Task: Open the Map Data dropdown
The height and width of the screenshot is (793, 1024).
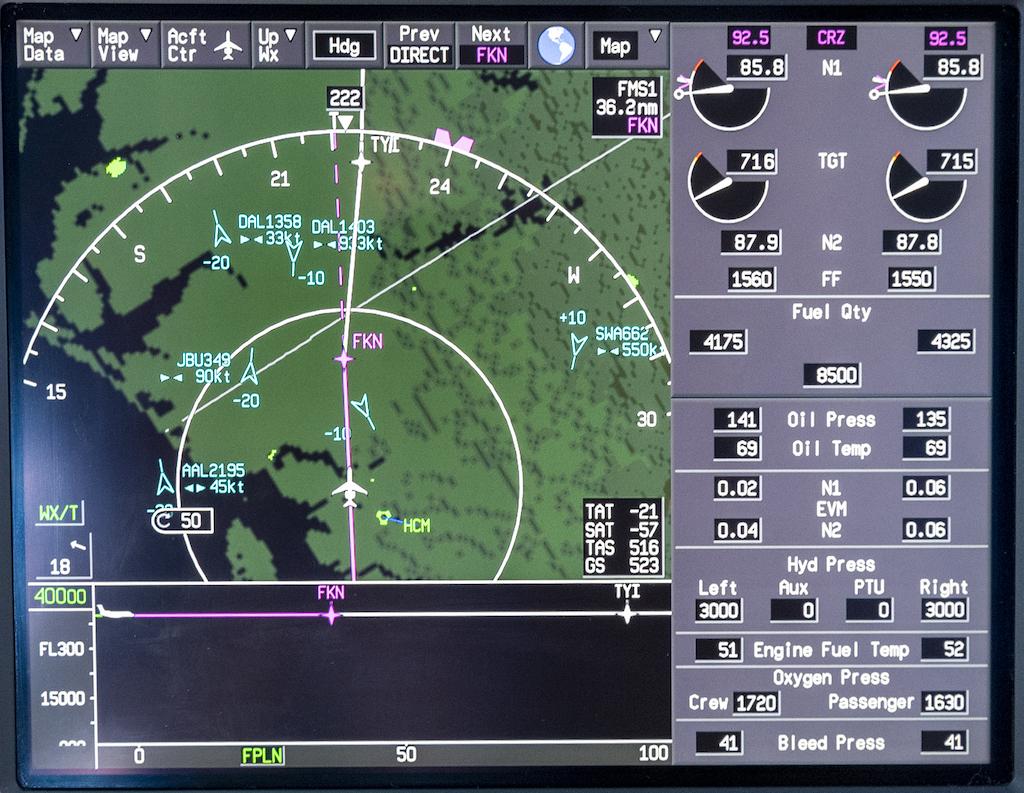Action: [53, 46]
